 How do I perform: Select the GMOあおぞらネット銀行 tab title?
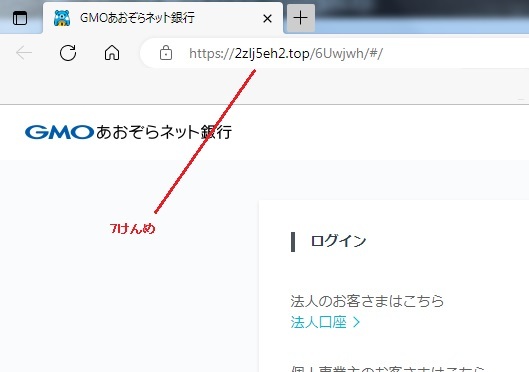tap(137, 18)
